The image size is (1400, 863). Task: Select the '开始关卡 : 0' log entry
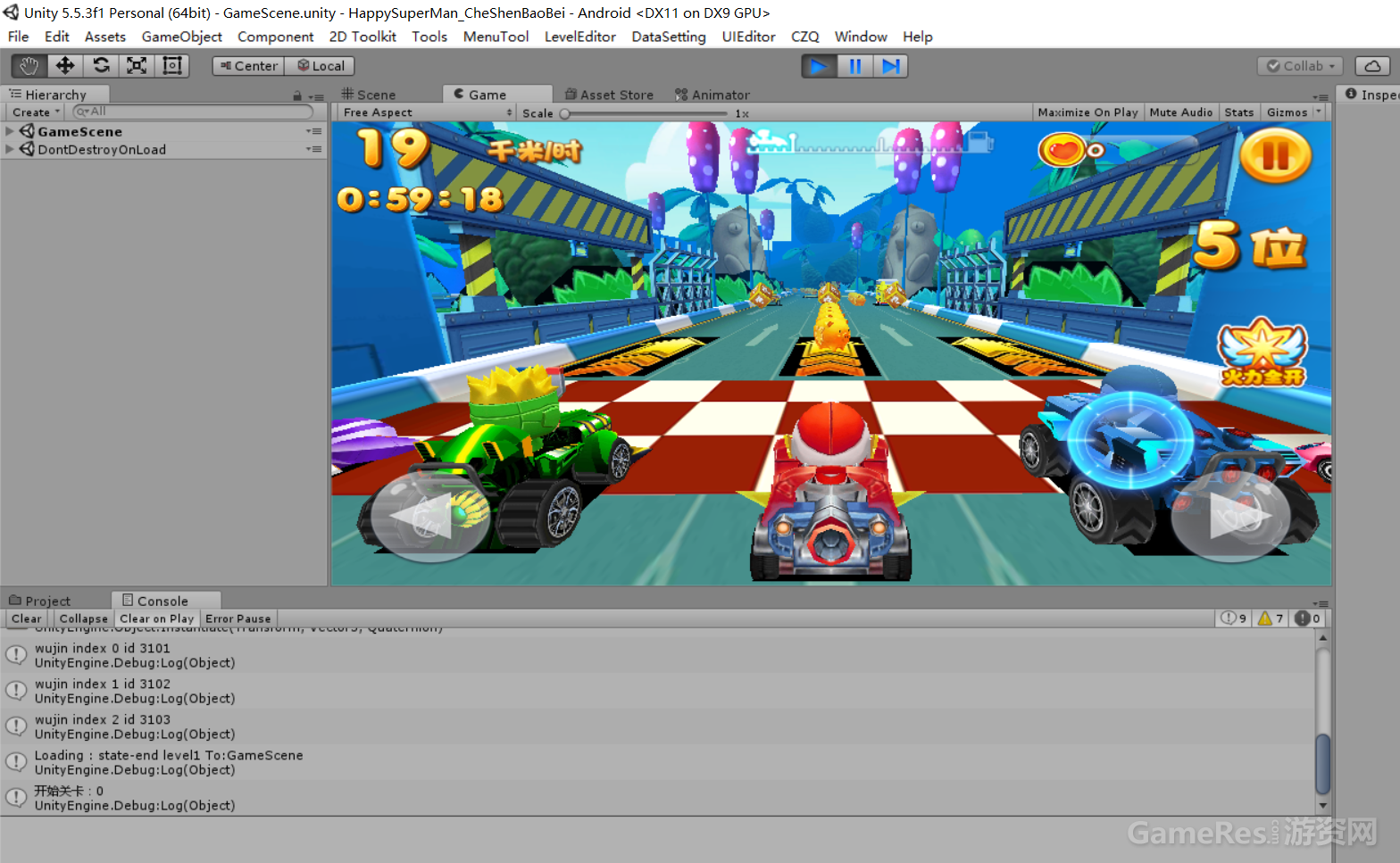(x=657, y=798)
